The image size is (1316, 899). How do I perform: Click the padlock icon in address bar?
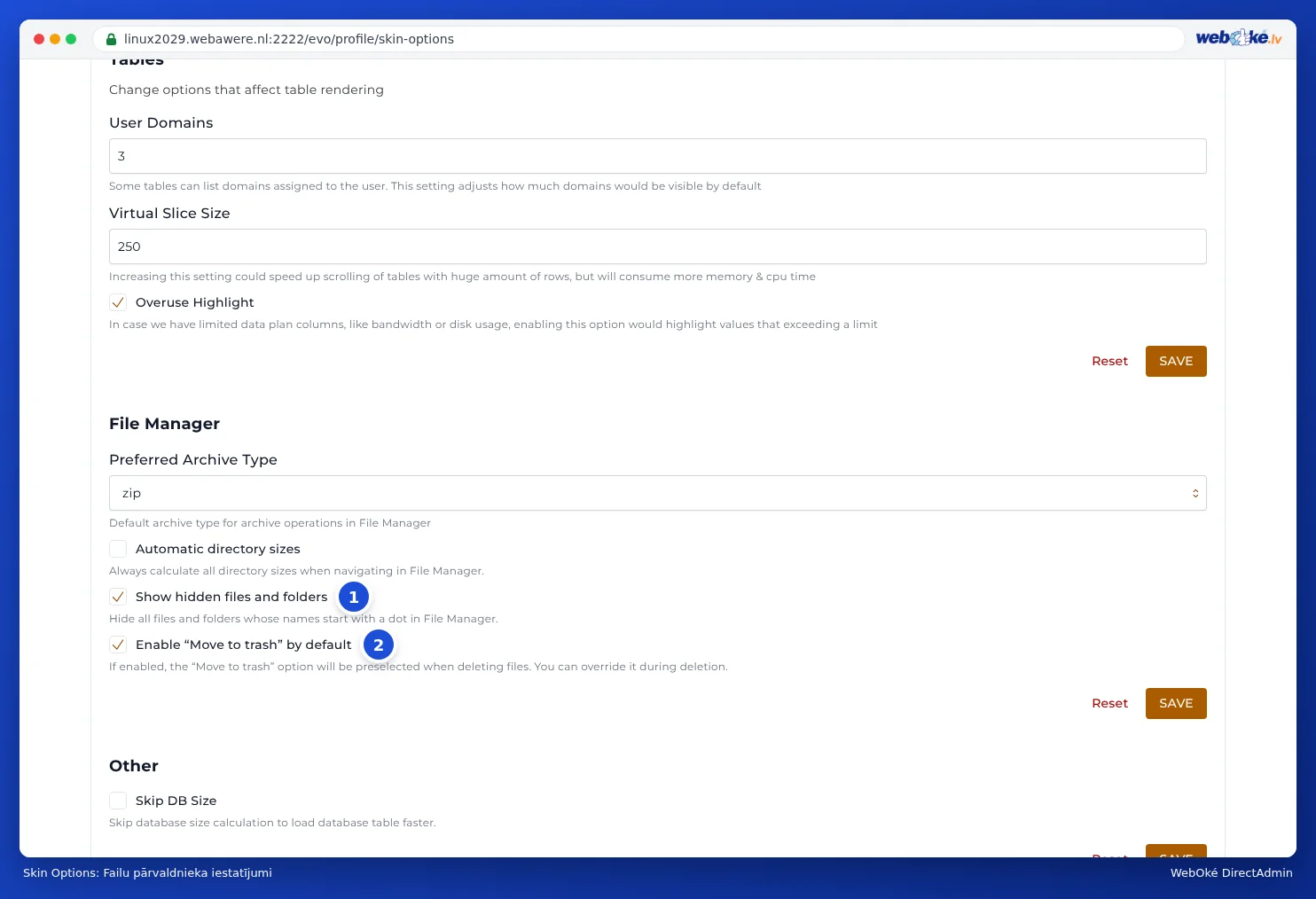click(x=111, y=39)
